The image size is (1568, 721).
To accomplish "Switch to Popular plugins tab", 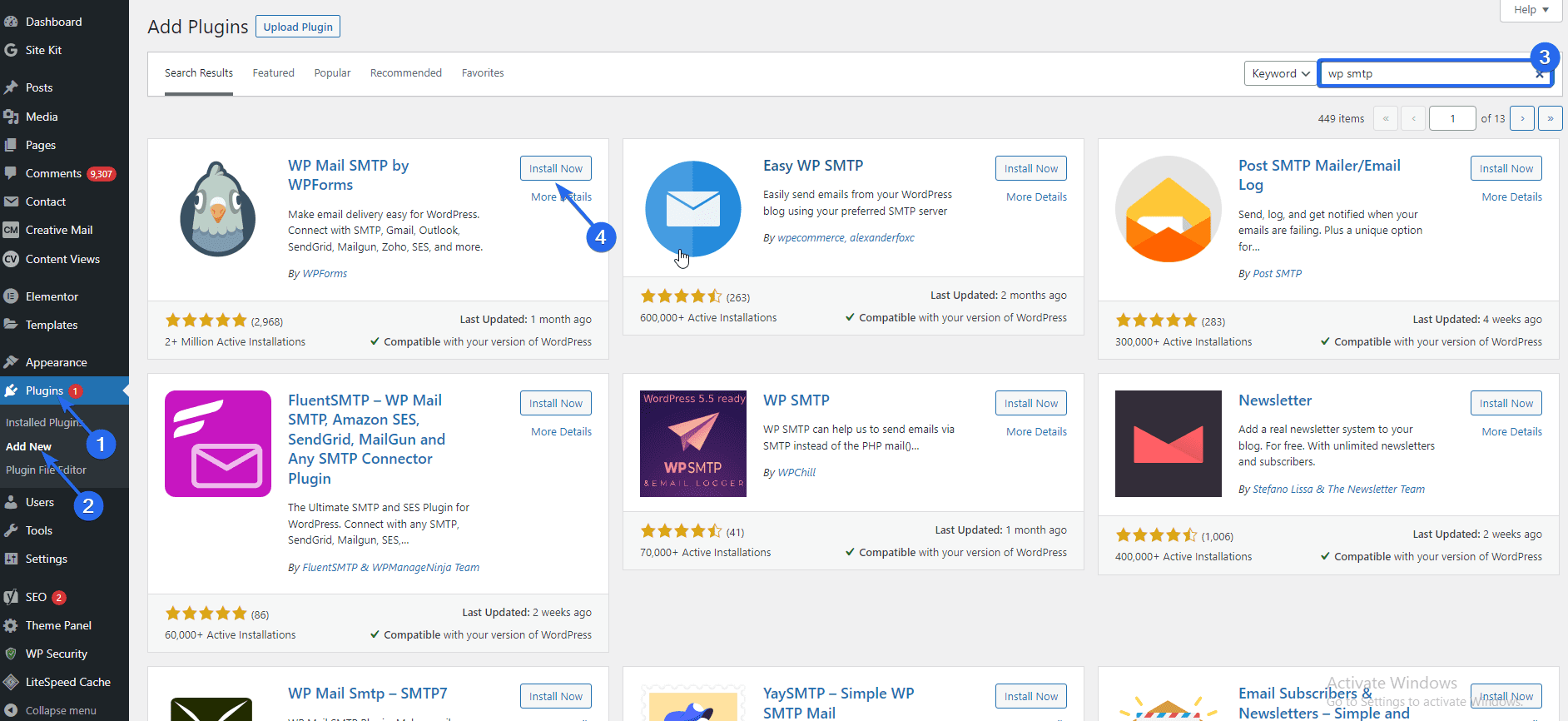I will [x=332, y=73].
